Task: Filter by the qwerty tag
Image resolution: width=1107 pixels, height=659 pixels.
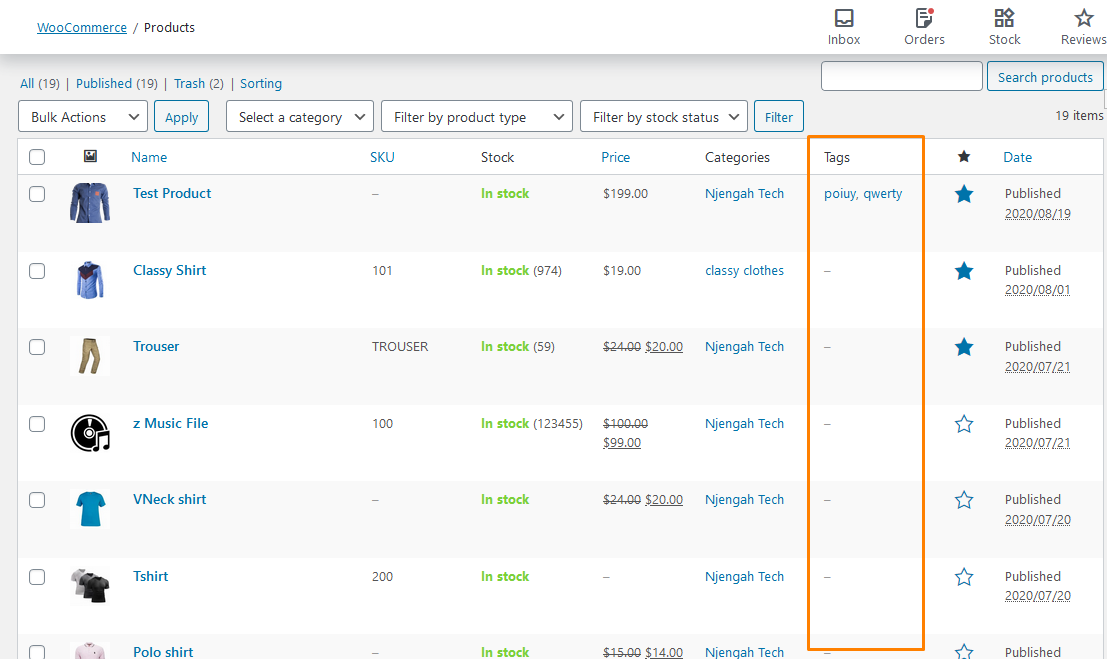Action: coord(882,194)
